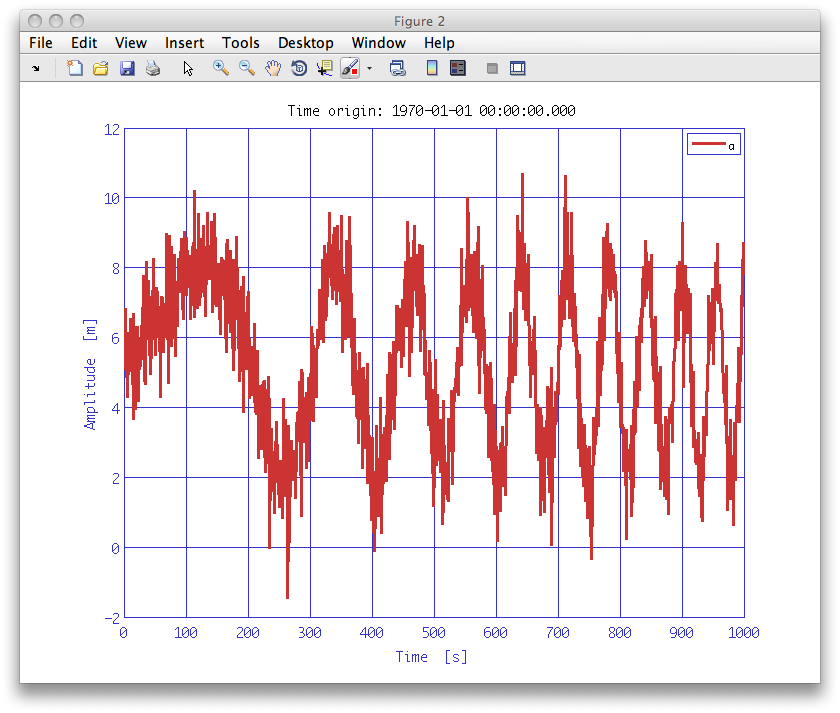
Task: Click the Link Plot toolbar icon
Action: point(398,68)
